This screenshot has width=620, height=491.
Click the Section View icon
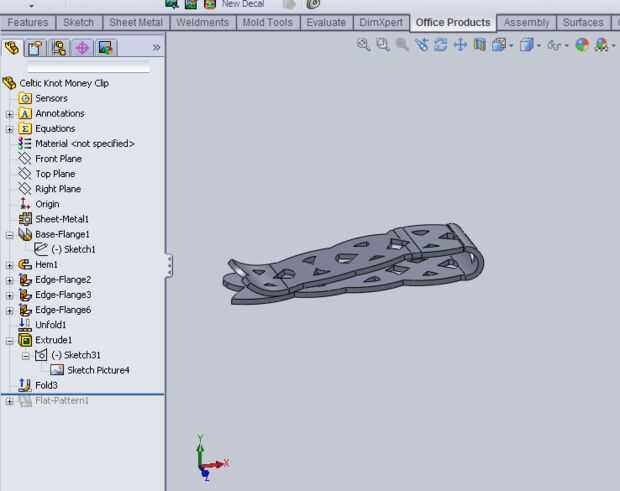pos(480,45)
